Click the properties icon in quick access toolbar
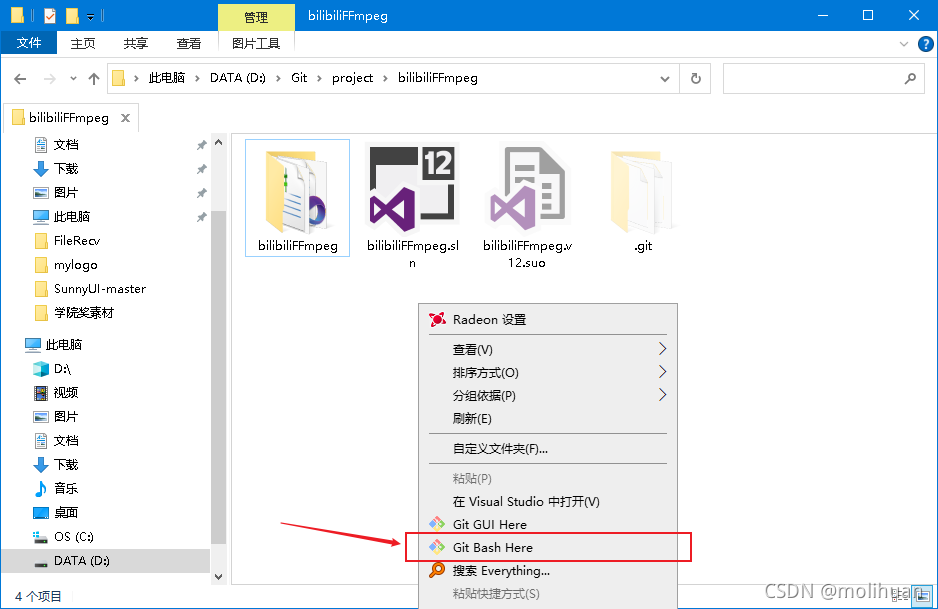This screenshot has height=609, width=938. 50,16
